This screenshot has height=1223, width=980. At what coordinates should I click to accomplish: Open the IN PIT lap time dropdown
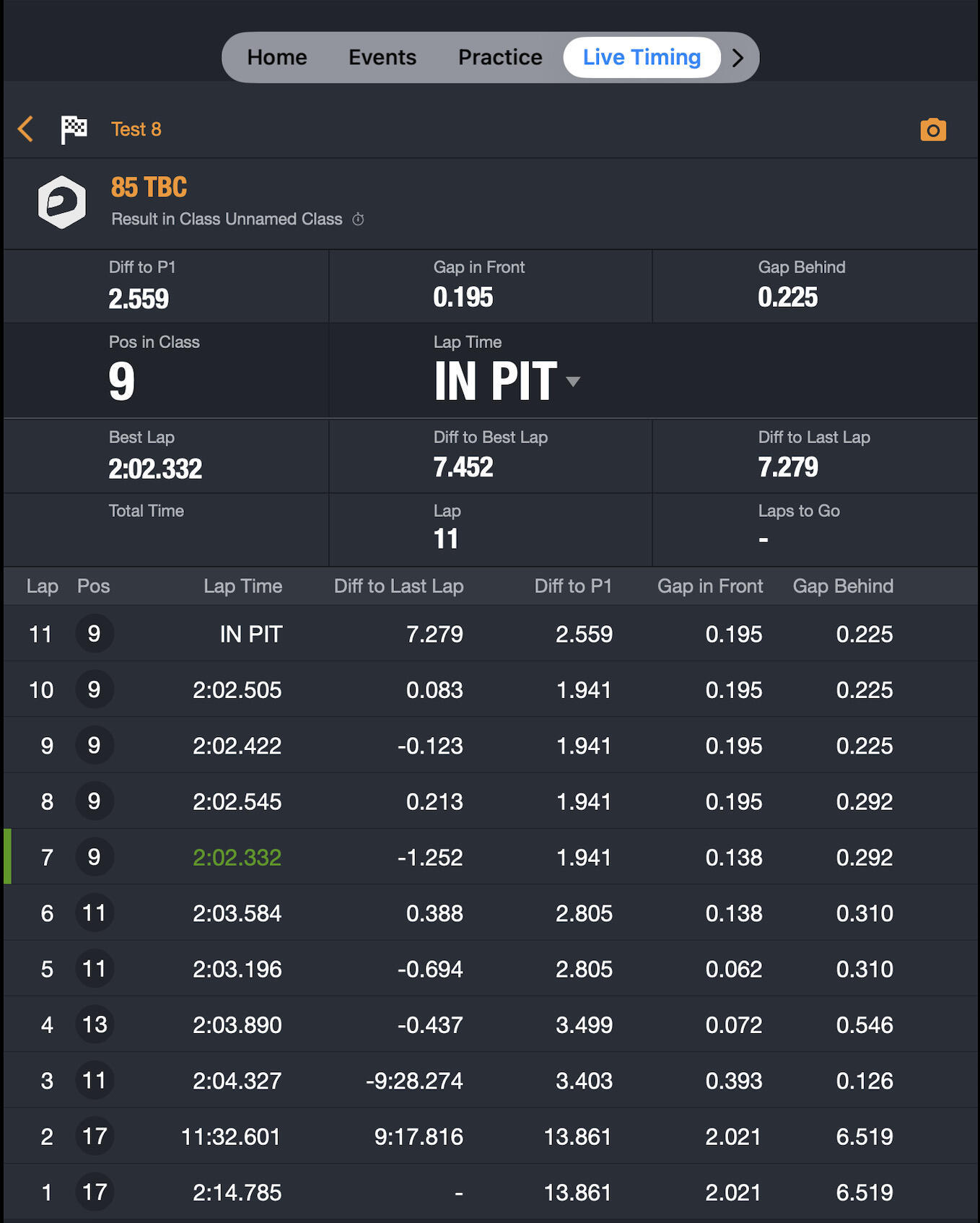point(573,381)
